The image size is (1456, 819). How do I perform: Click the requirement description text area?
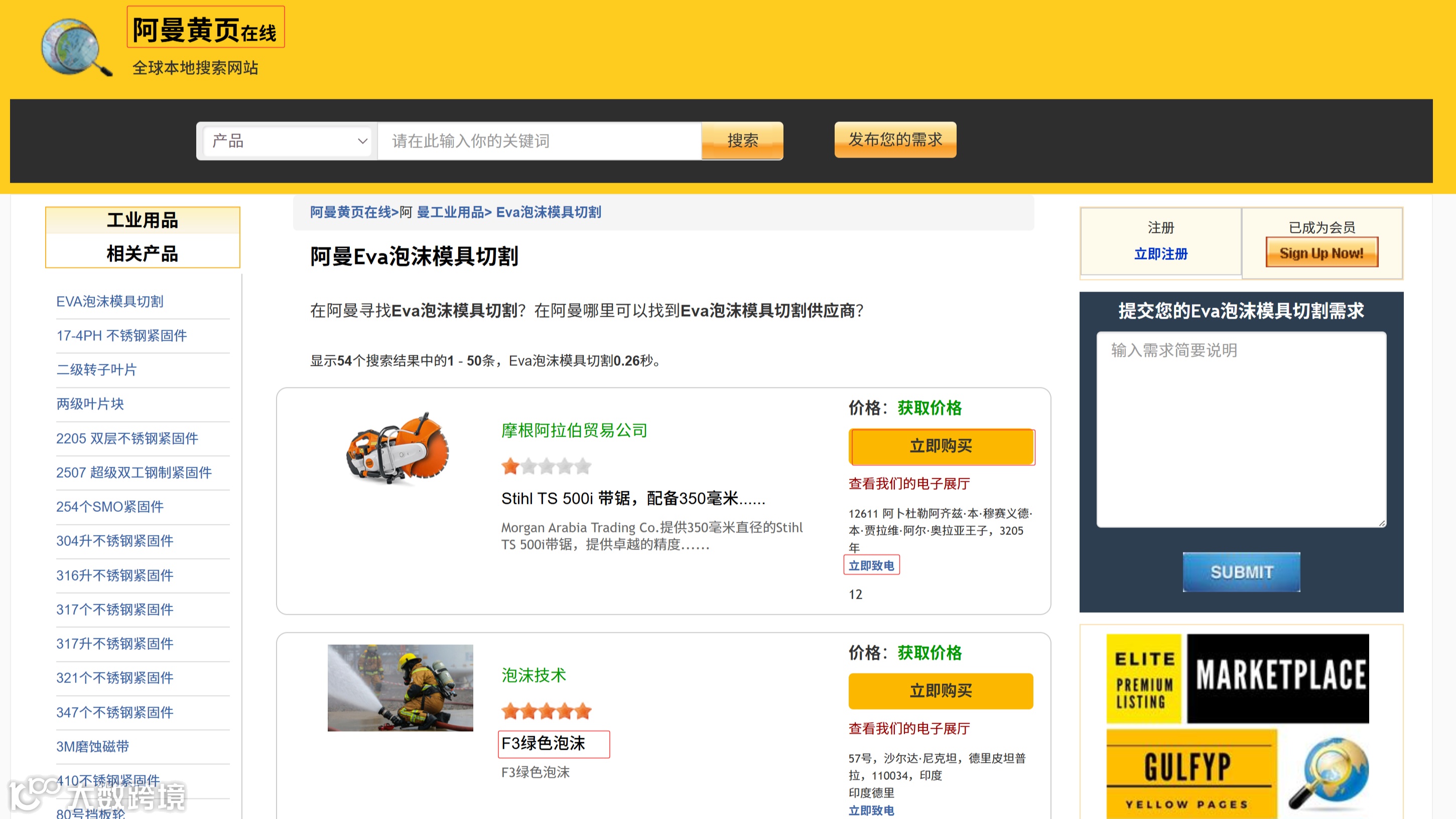coord(1241,430)
